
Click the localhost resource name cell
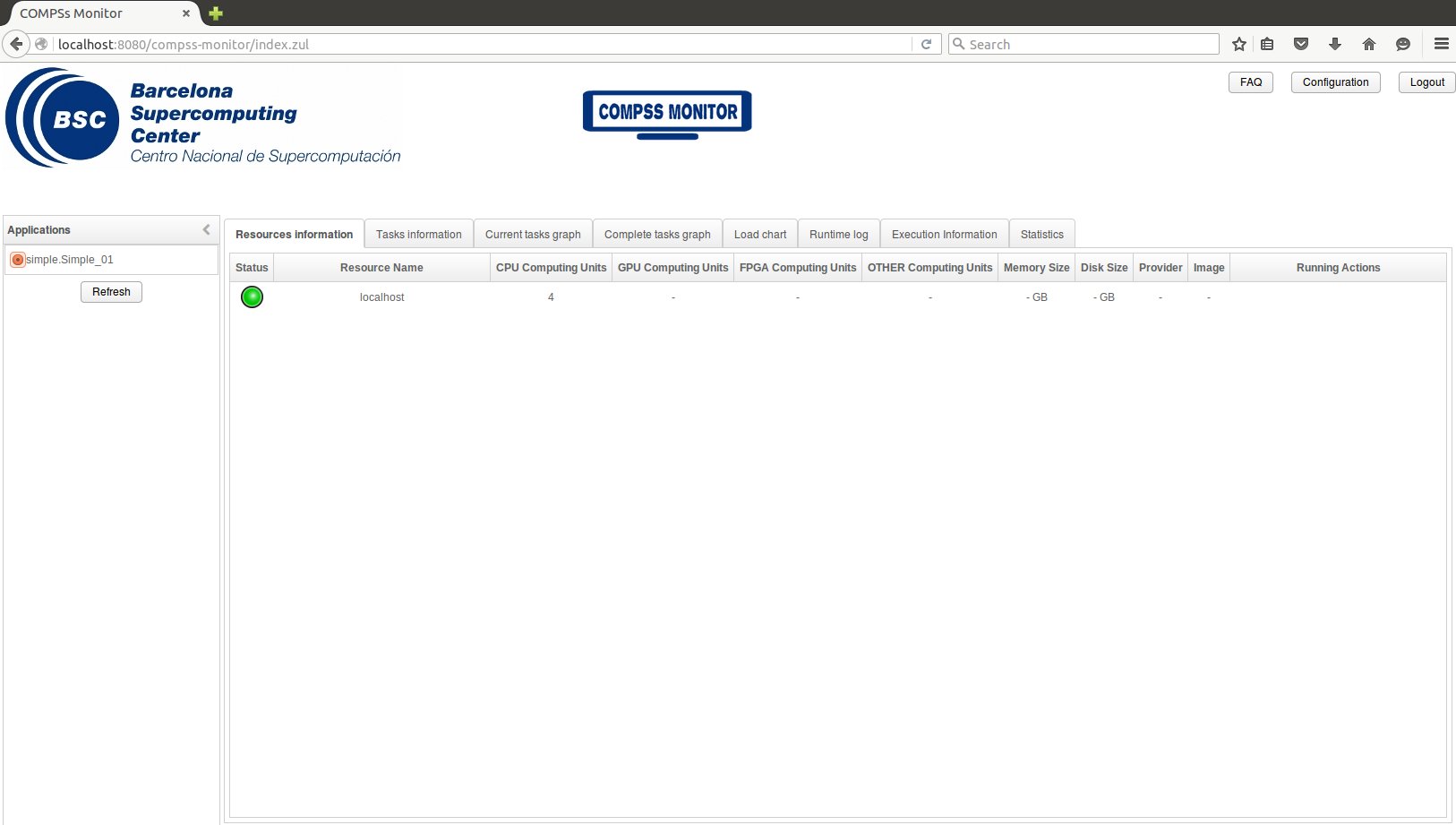click(382, 297)
